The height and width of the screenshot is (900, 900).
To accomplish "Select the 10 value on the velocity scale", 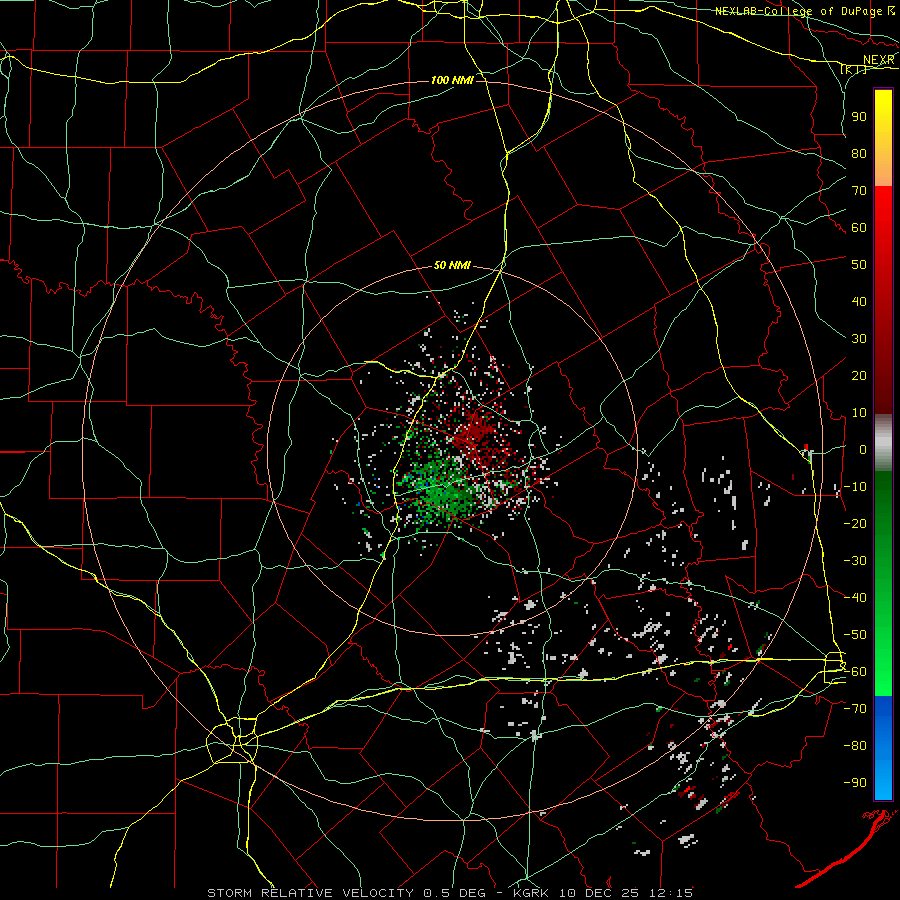I will (x=859, y=413).
